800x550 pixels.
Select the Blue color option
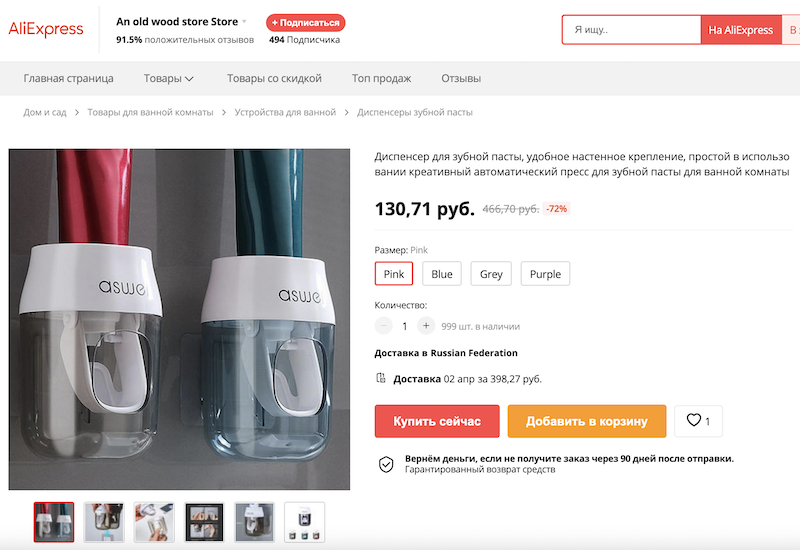[x=442, y=274]
